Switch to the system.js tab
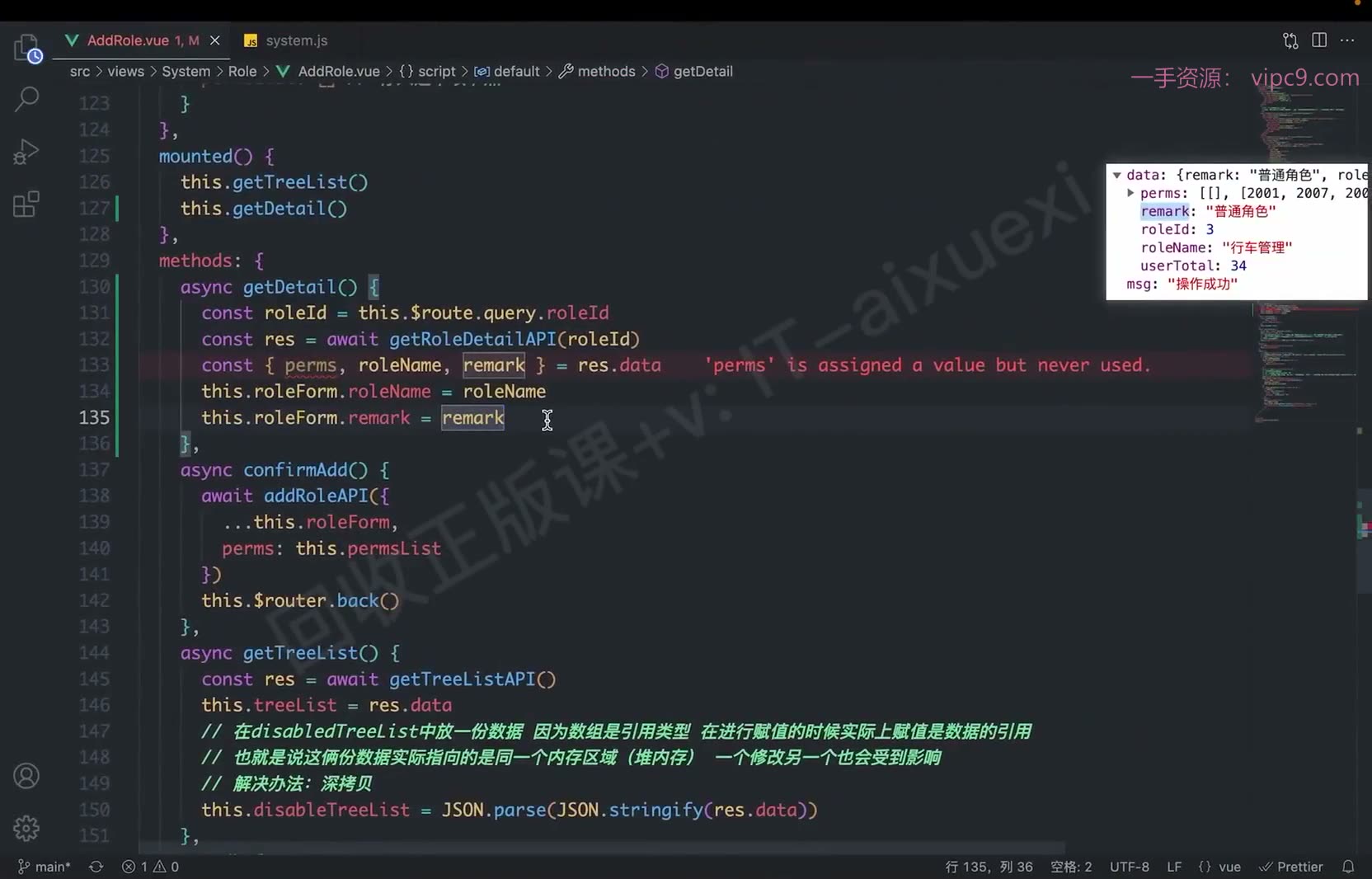Image resolution: width=1372 pixels, height=879 pixels. (287, 40)
